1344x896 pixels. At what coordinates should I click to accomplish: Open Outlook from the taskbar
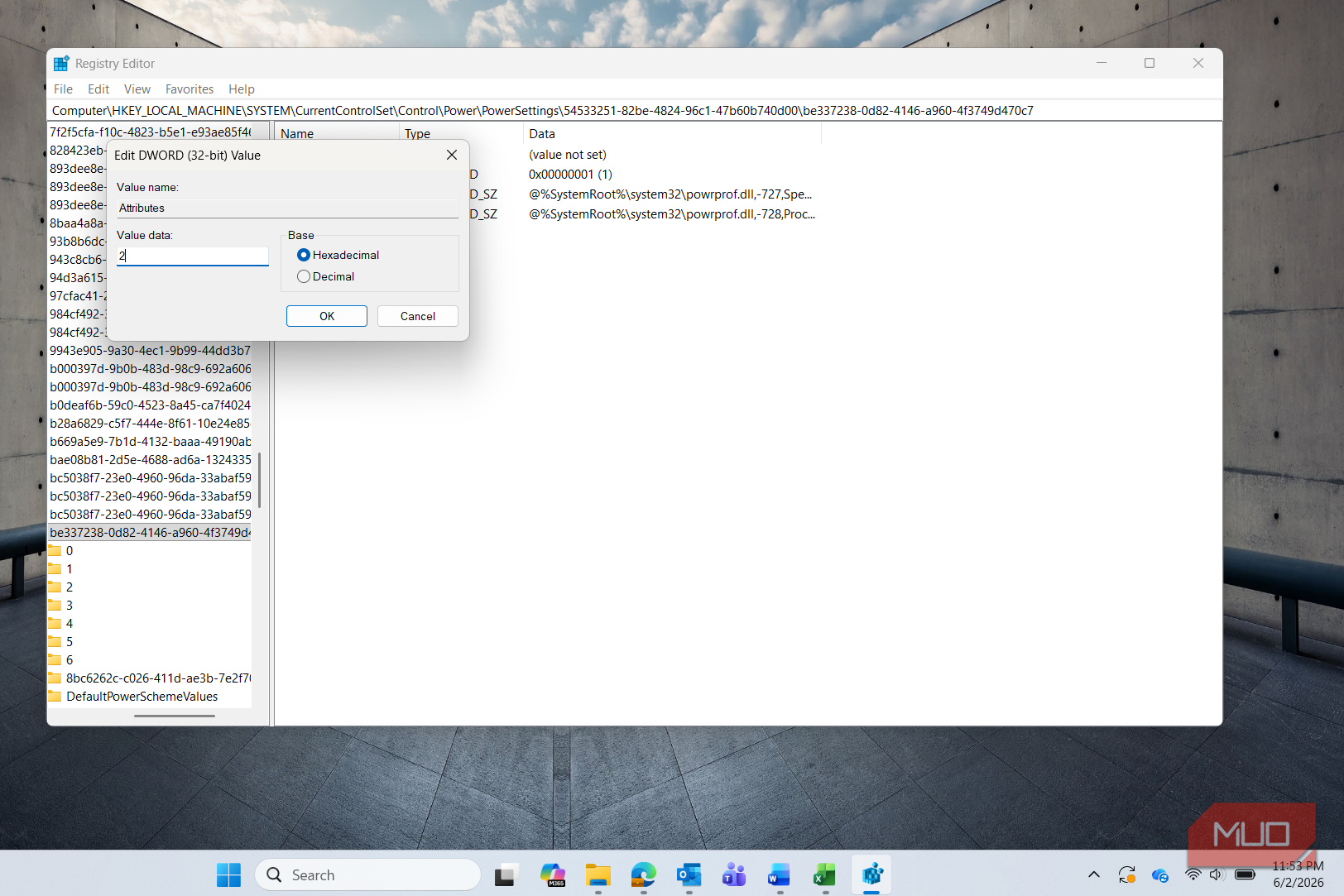pyautogui.click(x=689, y=875)
